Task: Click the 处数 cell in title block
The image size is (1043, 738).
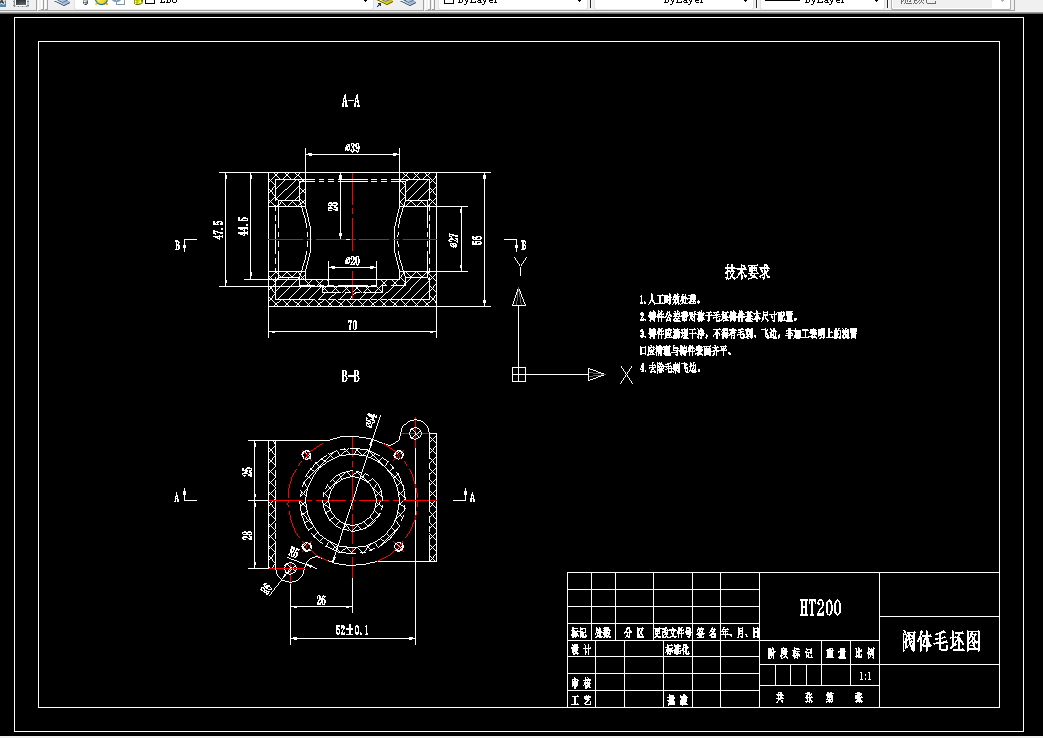Action: (x=603, y=632)
